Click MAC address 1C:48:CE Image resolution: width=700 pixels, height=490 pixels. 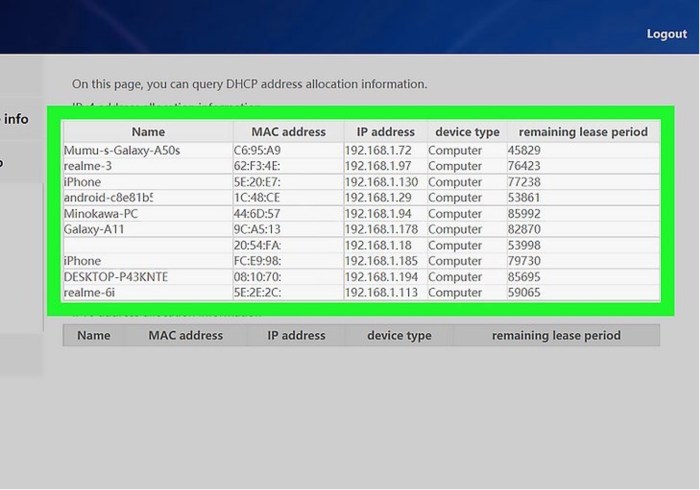point(257,198)
